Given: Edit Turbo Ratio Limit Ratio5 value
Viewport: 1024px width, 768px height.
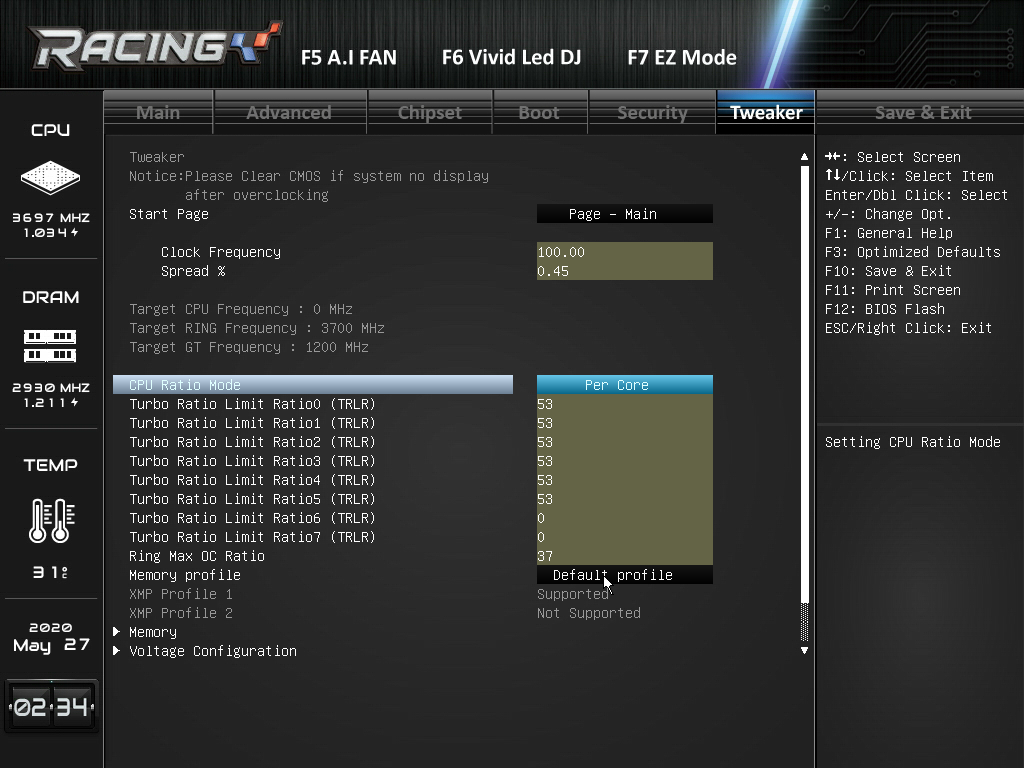Looking at the screenshot, I should [x=624, y=498].
